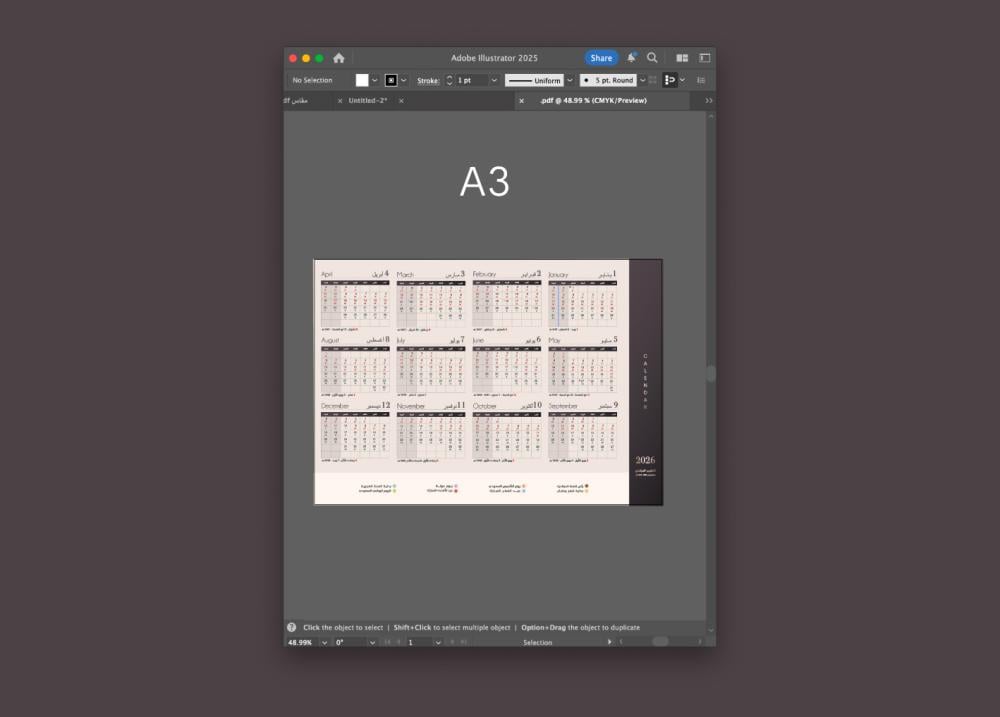Expand the stroke weight dropdown
This screenshot has height=717, width=1000.
click(x=494, y=80)
